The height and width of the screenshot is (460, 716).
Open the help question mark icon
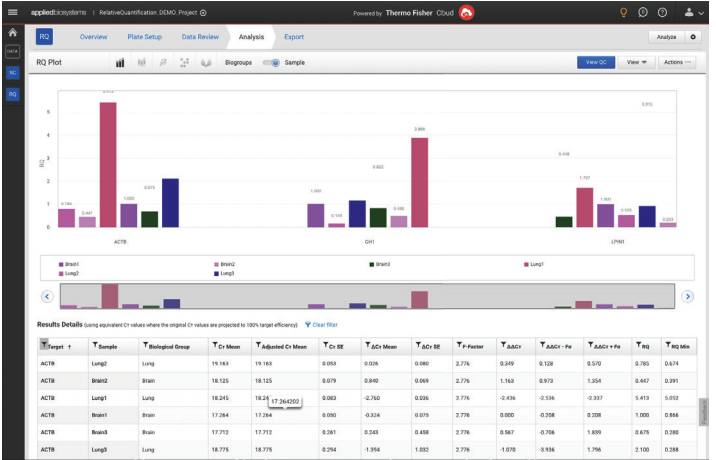pos(662,12)
